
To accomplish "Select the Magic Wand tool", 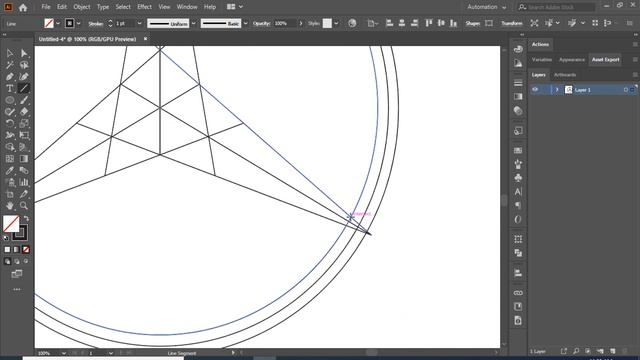I will pos(10,65).
